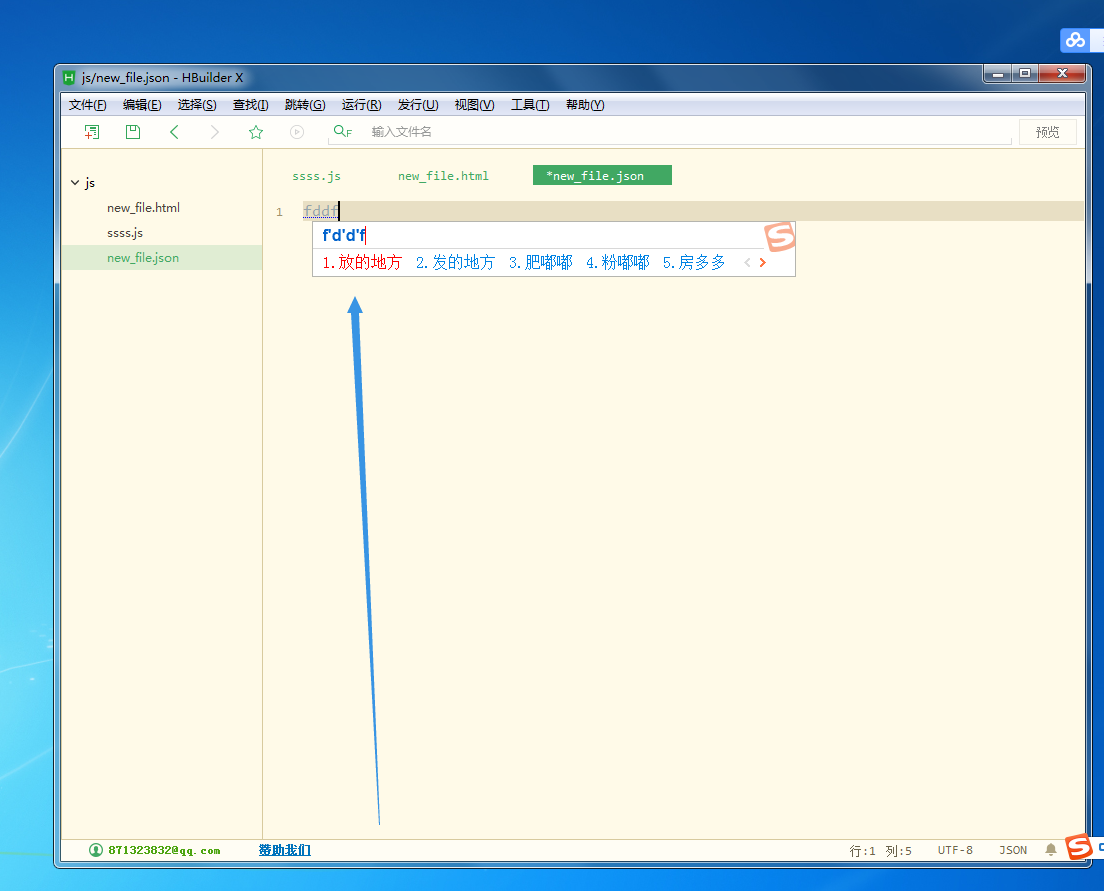Image resolution: width=1104 pixels, height=891 pixels.
Task: Choose candidate 4. 粉嘟嘟
Action: click(617, 263)
